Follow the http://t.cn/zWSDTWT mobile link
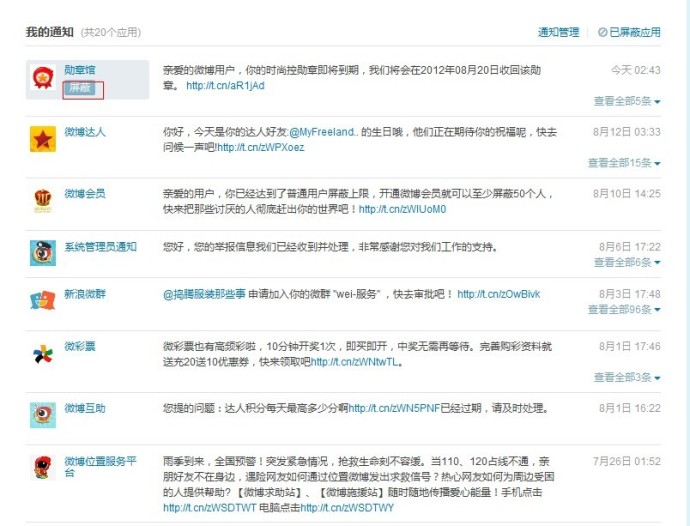The height and width of the screenshot is (526, 690). point(209,508)
